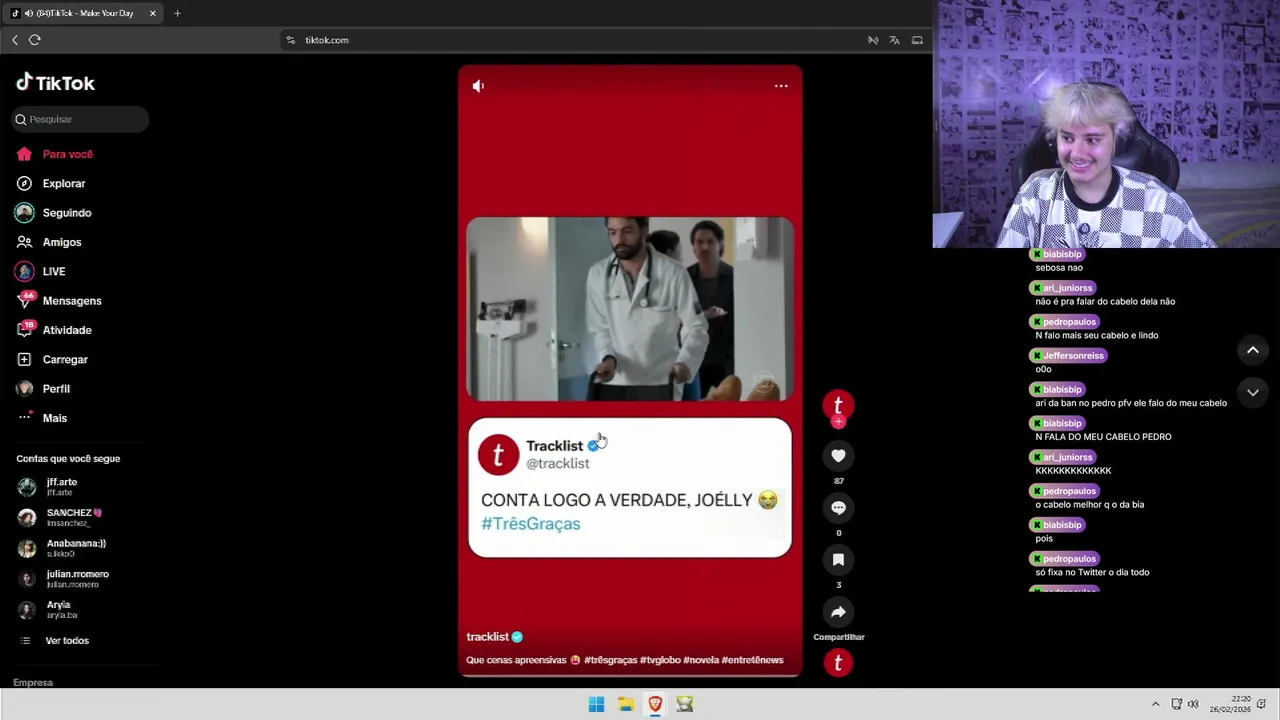
Task: Follow tracklist via red plus badge
Action: (838, 422)
